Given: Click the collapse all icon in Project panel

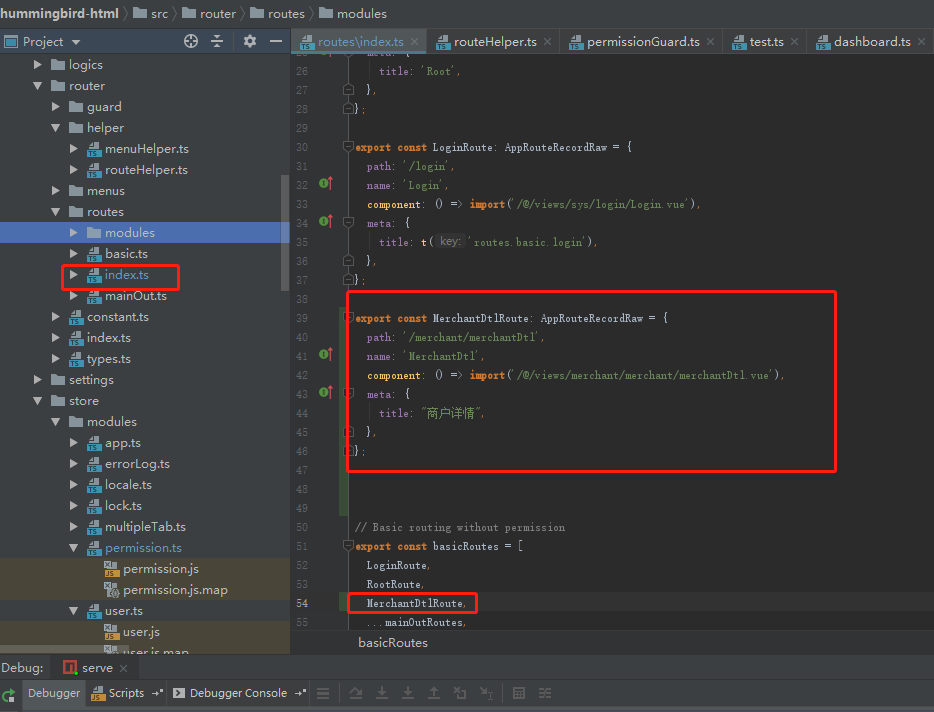Looking at the screenshot, I should point(217,41).
